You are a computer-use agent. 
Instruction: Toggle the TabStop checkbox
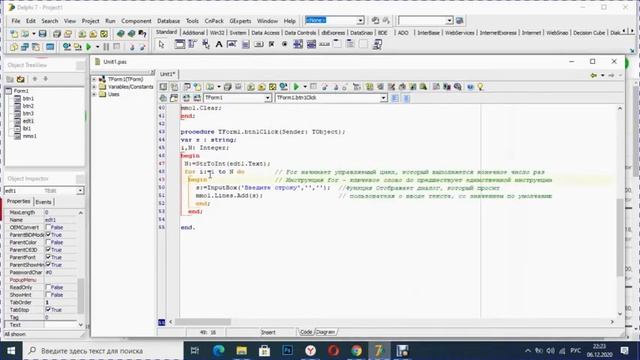[x=48, y=309]
